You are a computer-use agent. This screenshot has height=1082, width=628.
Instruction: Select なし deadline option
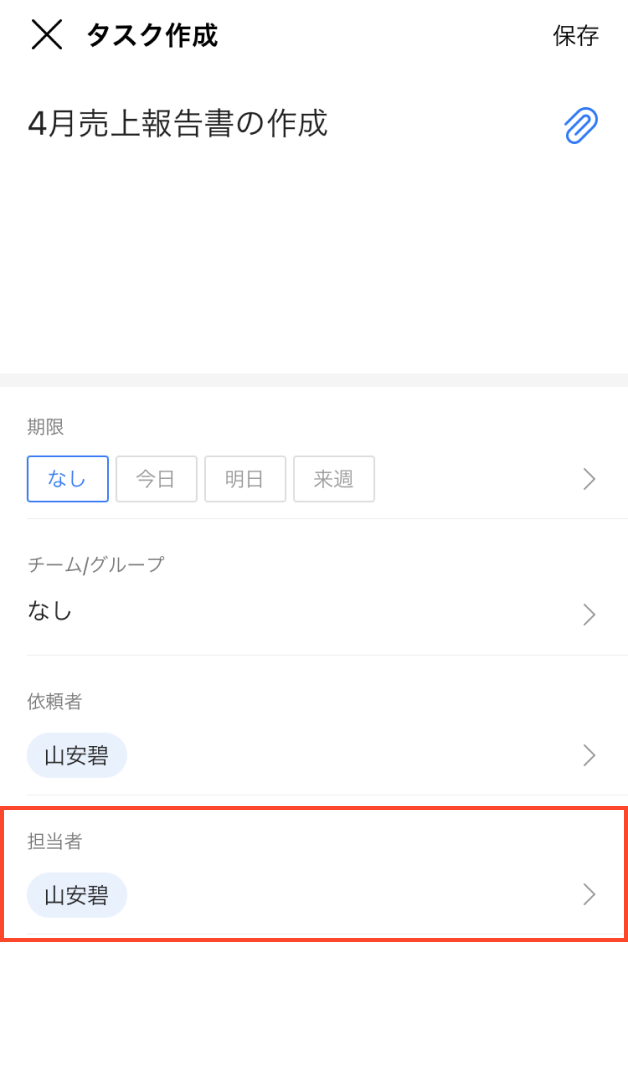(68, 479)
